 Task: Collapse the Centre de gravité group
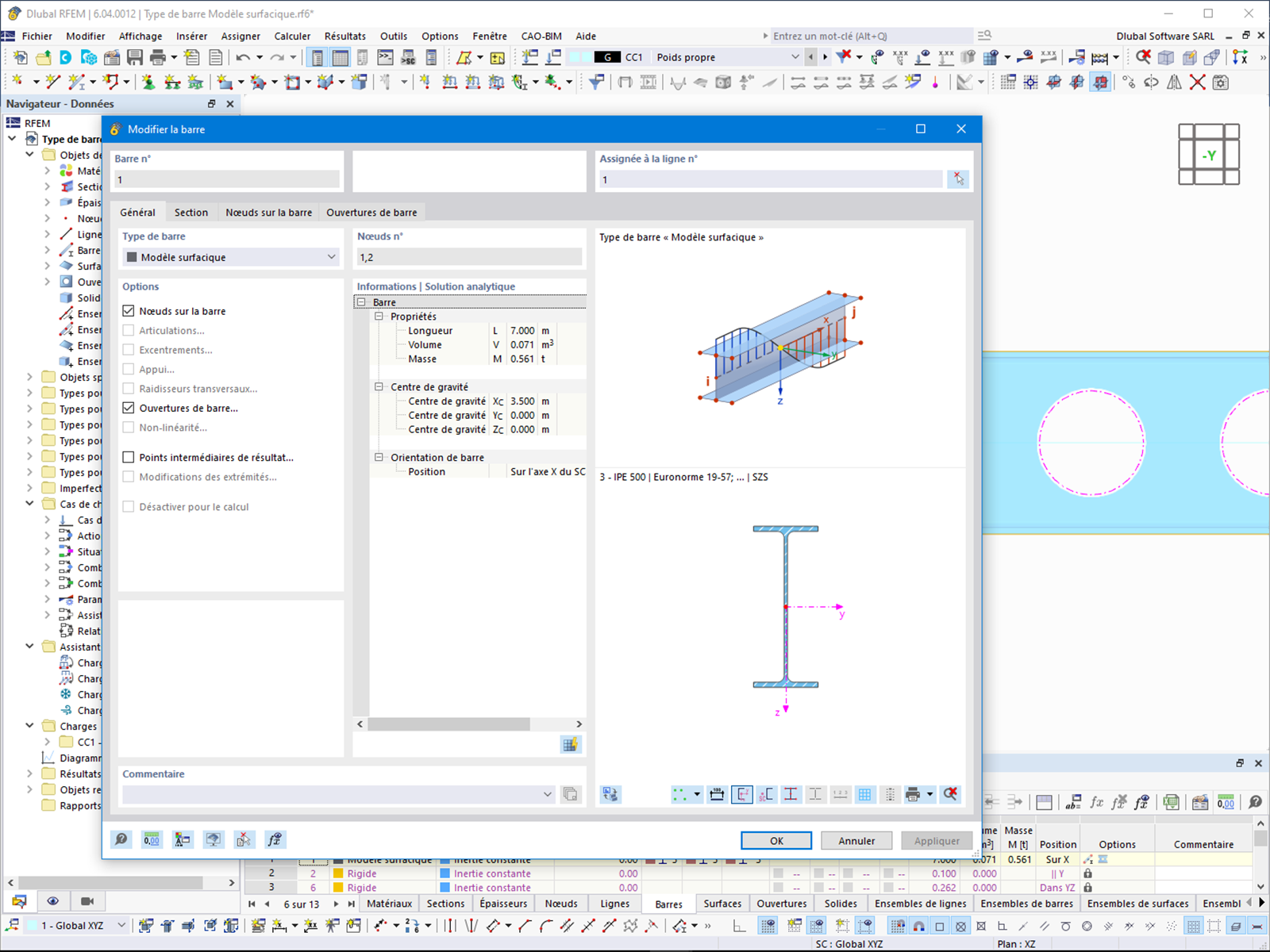click(x=379, y=387)
